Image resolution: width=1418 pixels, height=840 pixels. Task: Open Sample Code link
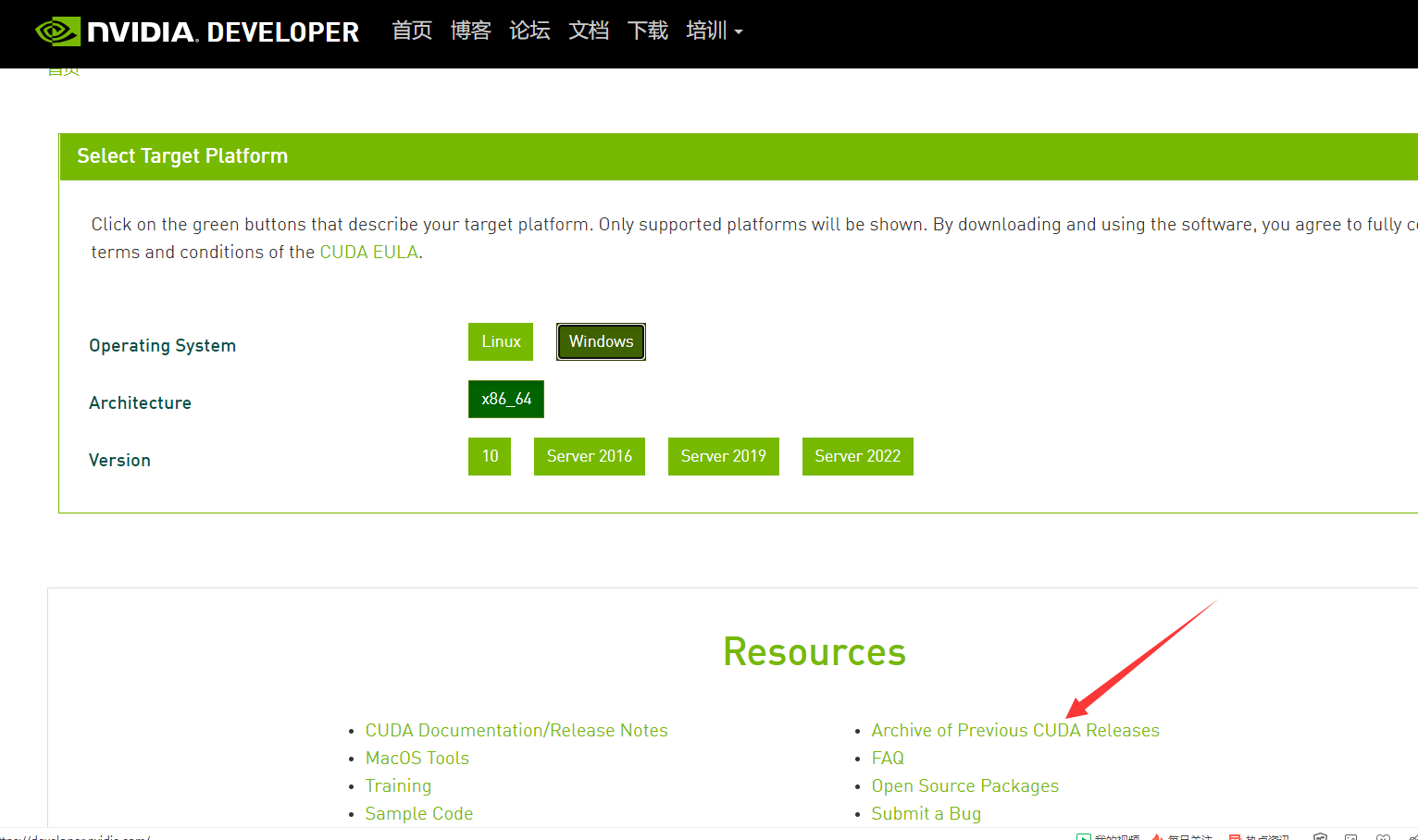[x=419, y=813]
